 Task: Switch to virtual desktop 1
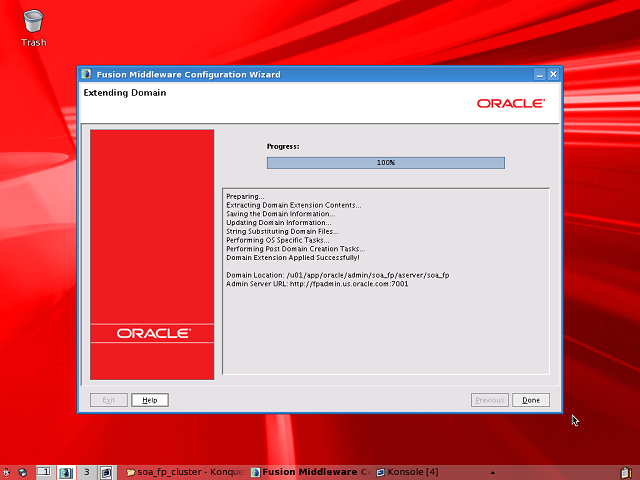tap(44, 472)
